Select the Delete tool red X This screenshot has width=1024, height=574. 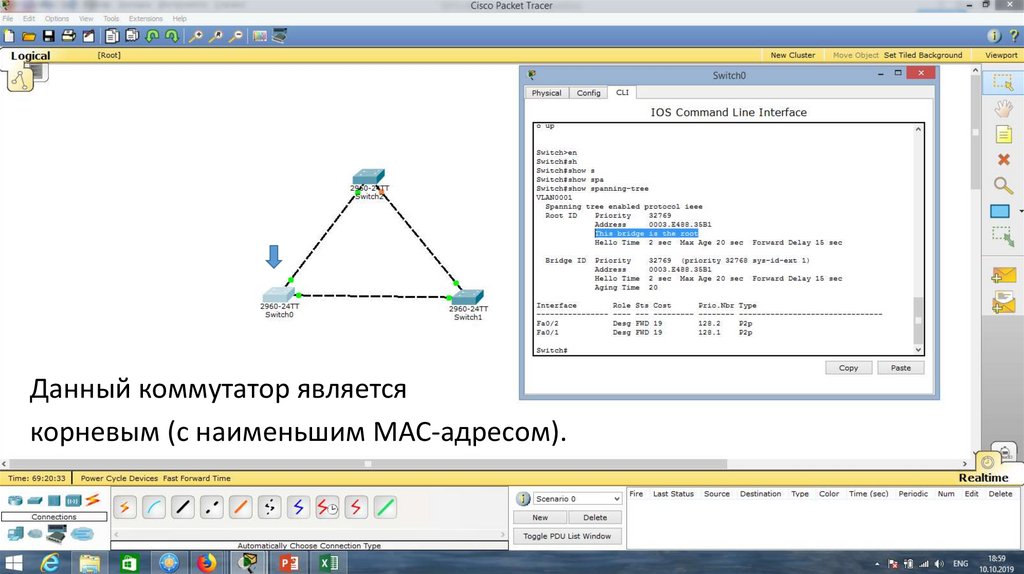(1004, 159)
